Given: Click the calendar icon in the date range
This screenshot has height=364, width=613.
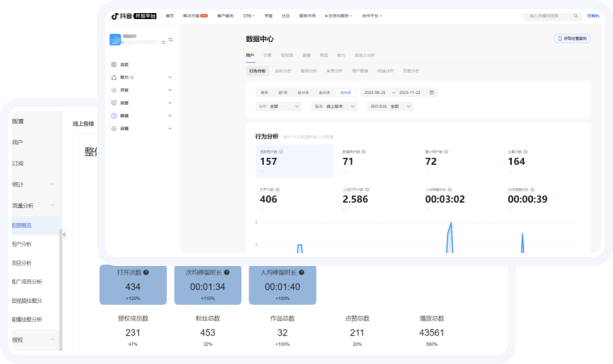Looking at the screenshot, I should [x=432, y=92].
